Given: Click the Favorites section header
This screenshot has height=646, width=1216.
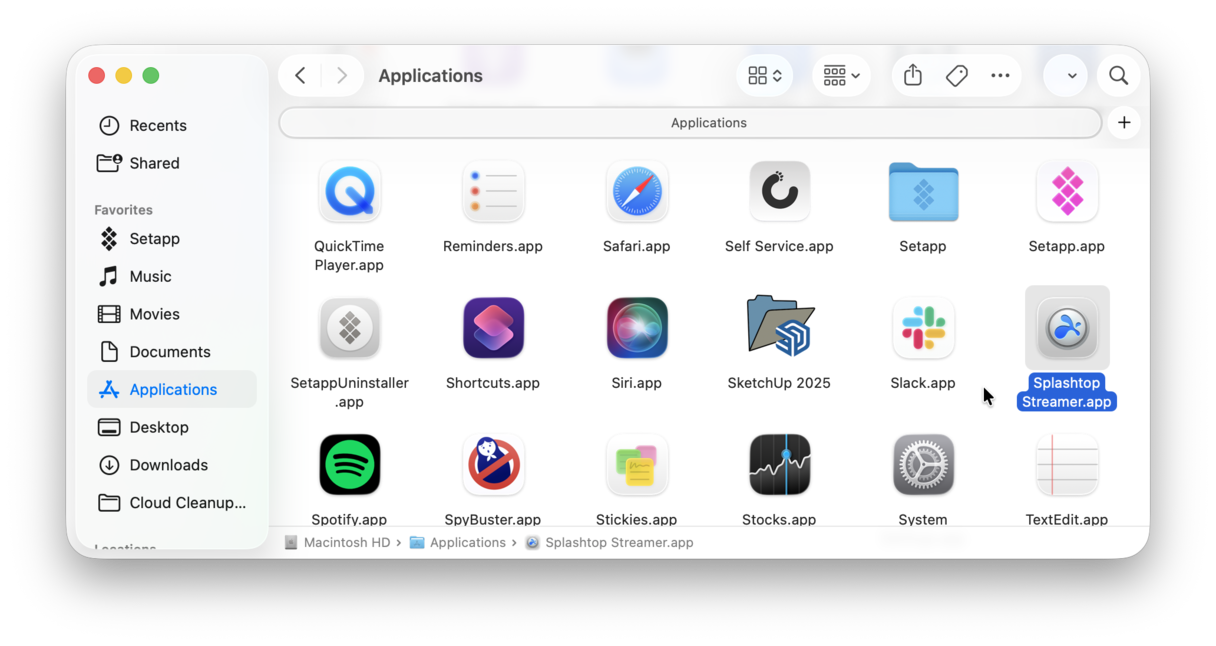Looking at the screenshot, I should (124, 210).
